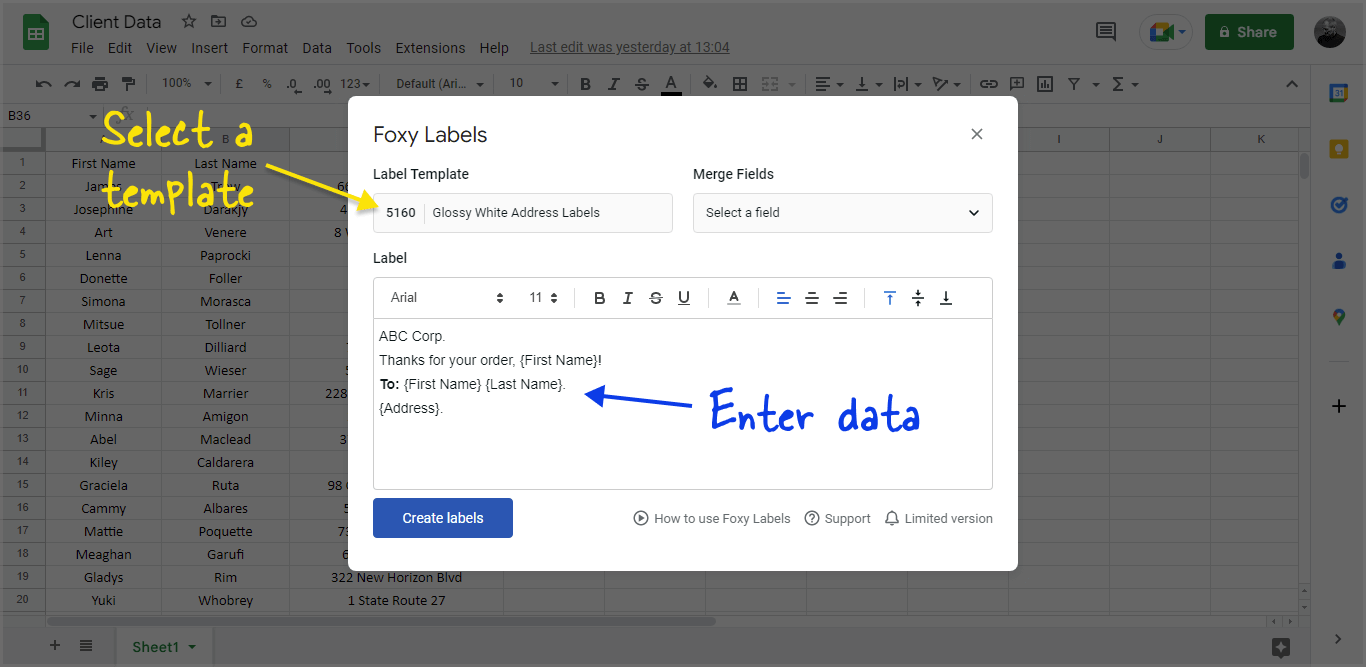The width and height of the screenshot is (1366, 667).
Task: Click add sheet plus button
Action: [x=55, y=646]
